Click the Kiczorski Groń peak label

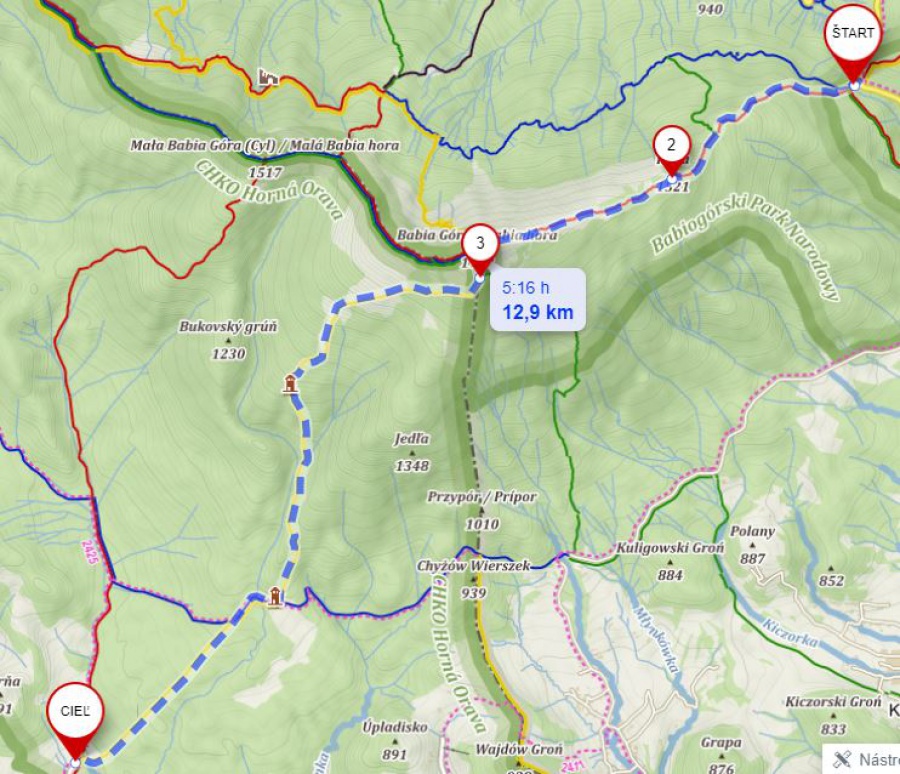point(833,702)
